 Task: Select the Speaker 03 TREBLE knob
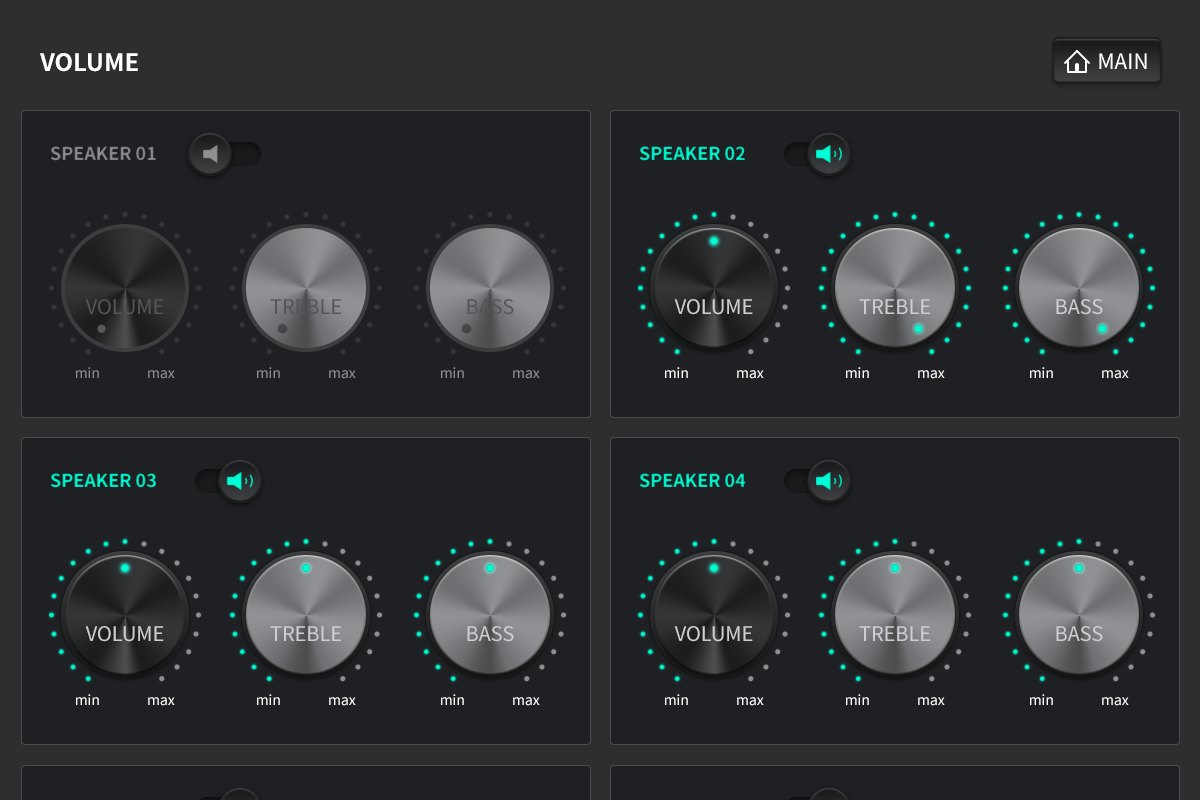(x=306, y=615)
